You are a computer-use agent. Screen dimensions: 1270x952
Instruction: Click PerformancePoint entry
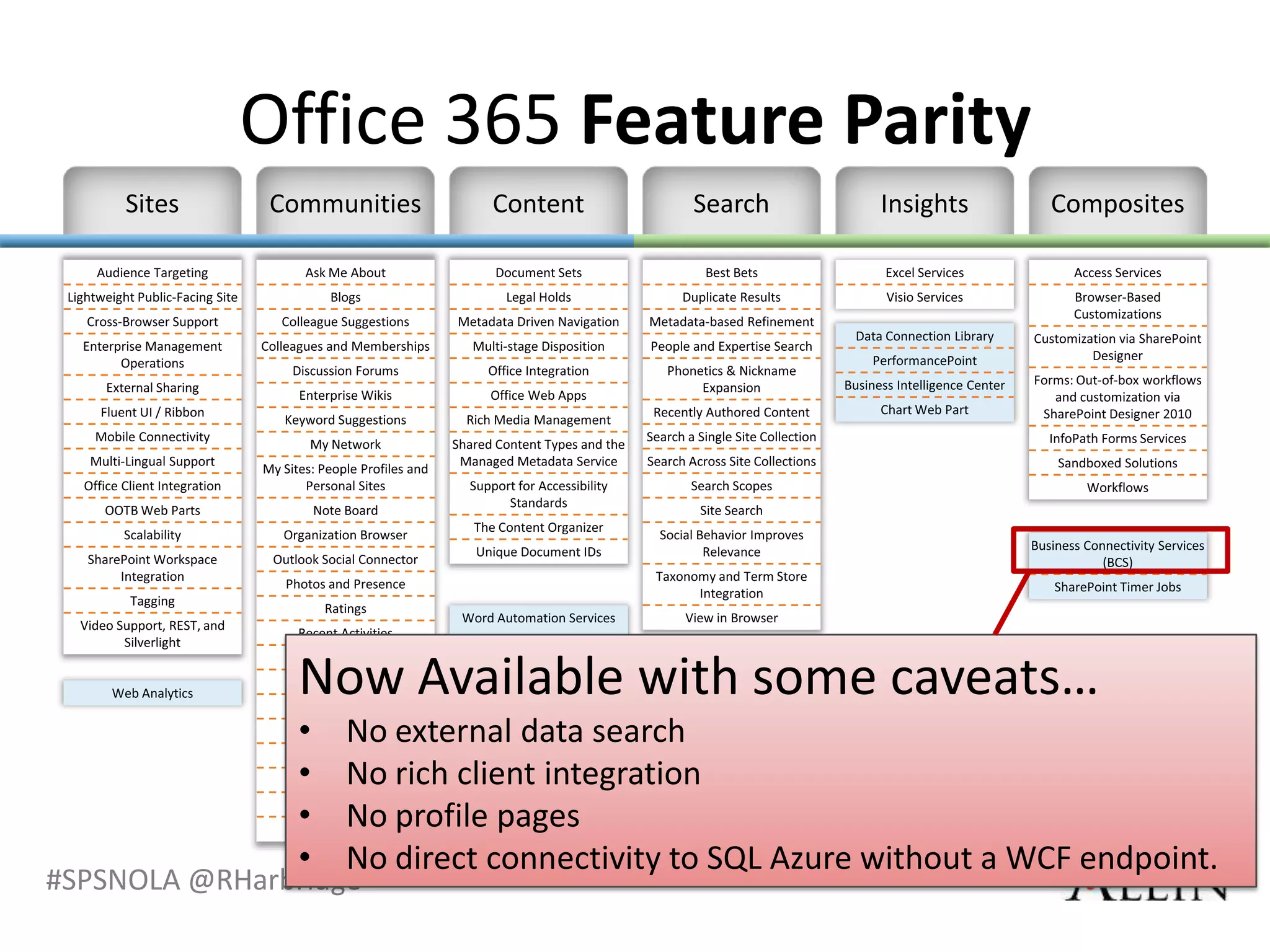pos(925,361)
